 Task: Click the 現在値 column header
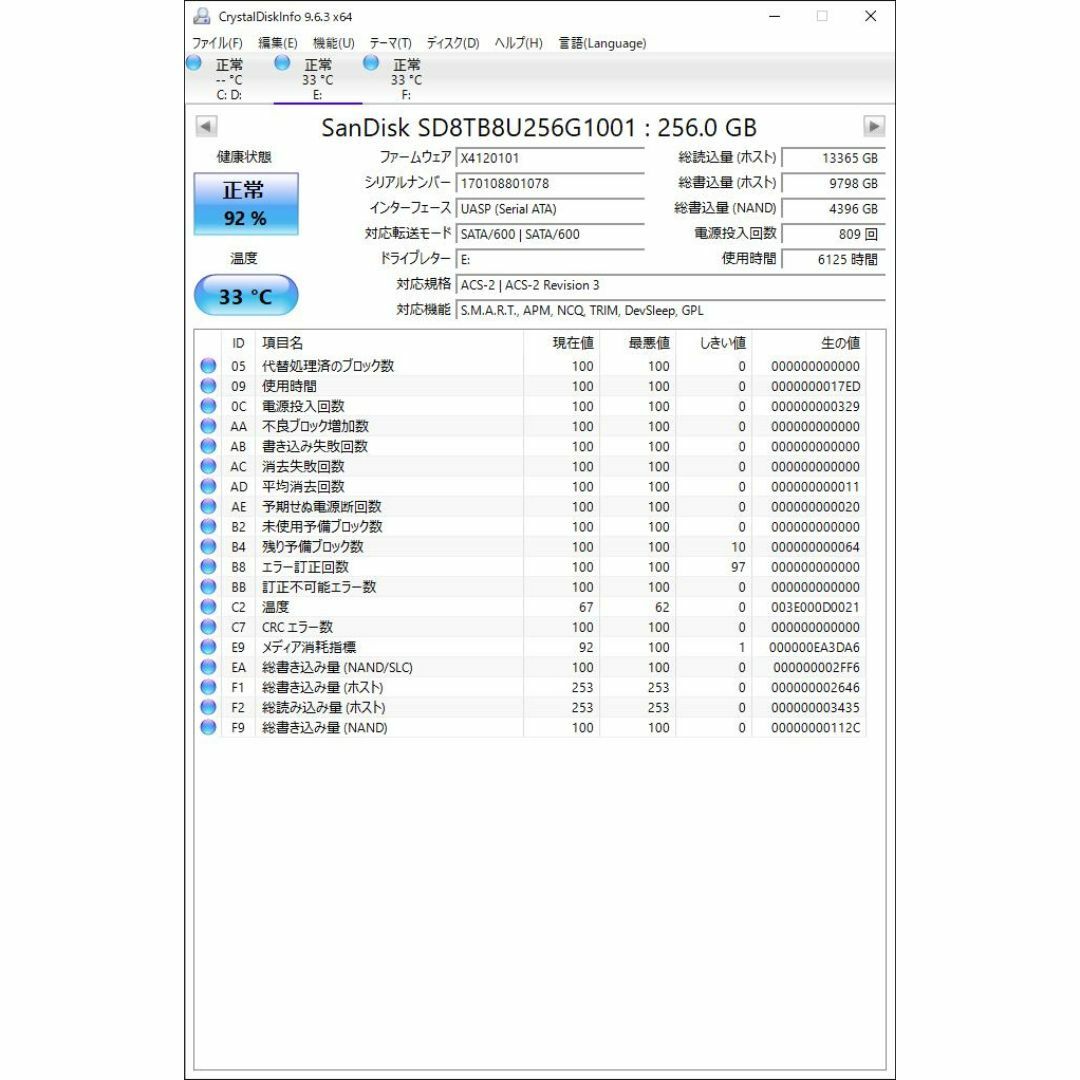[561, 343]
